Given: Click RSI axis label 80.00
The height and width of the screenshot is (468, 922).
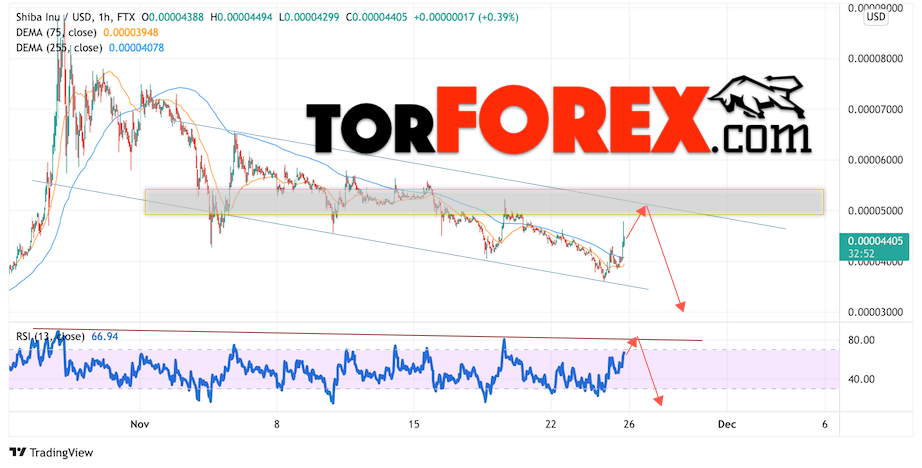Looking at the screenshot, I should coord(861,340).
